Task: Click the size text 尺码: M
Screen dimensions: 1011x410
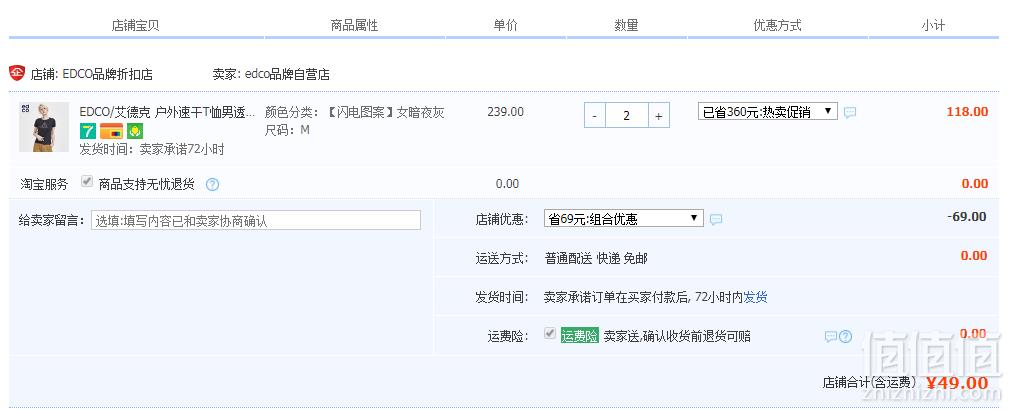Action: pos(288,130)
